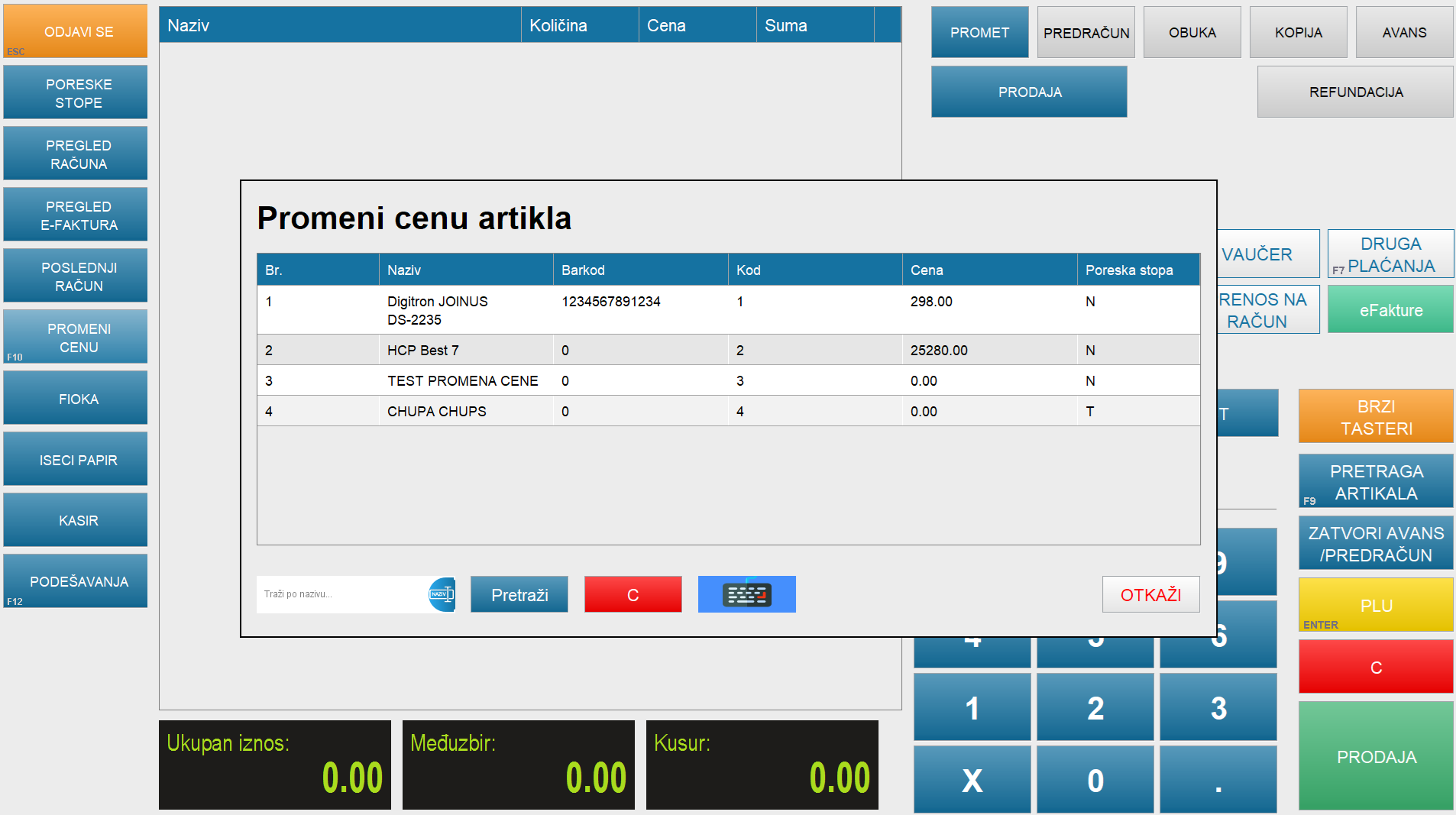Tap keypad digit 0

click(1095, 780)
